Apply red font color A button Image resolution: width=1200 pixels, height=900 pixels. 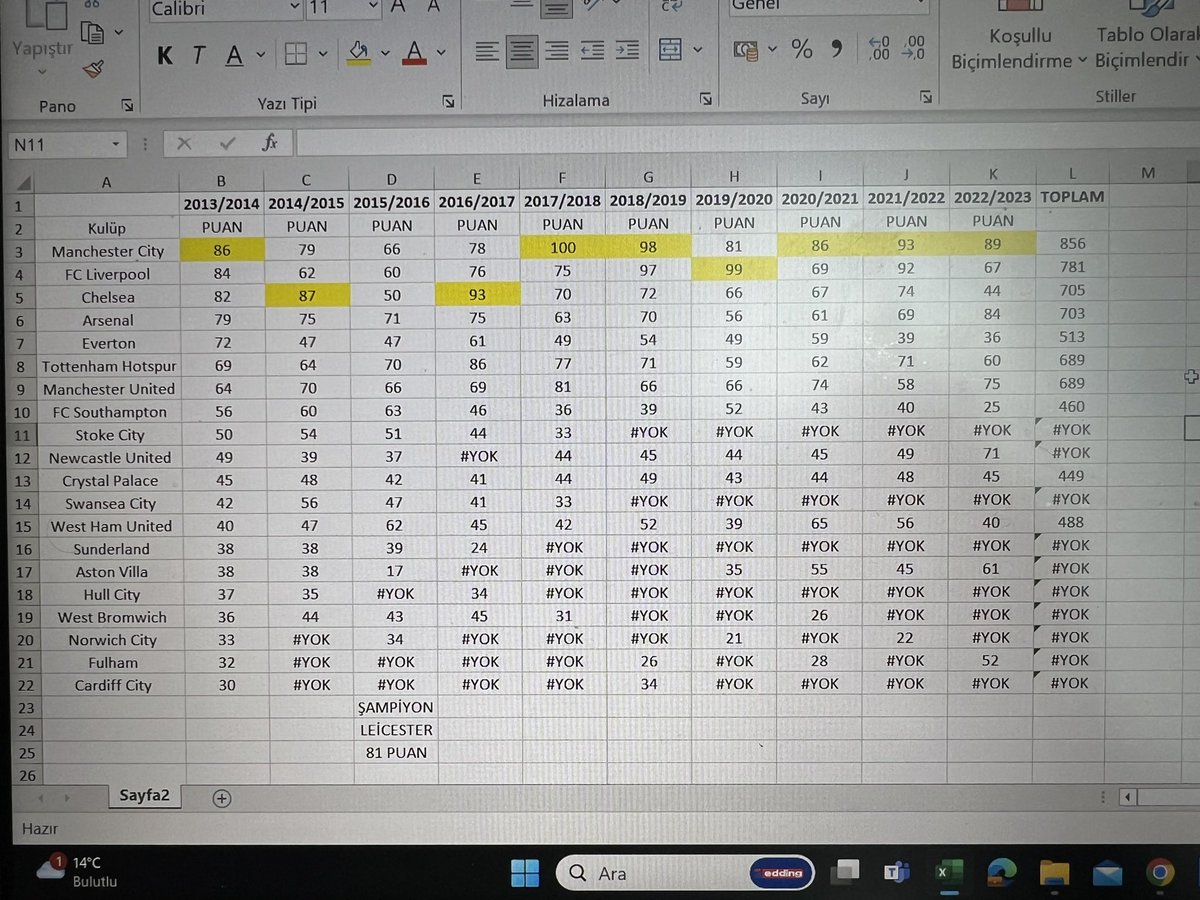[x=416, y=52]
